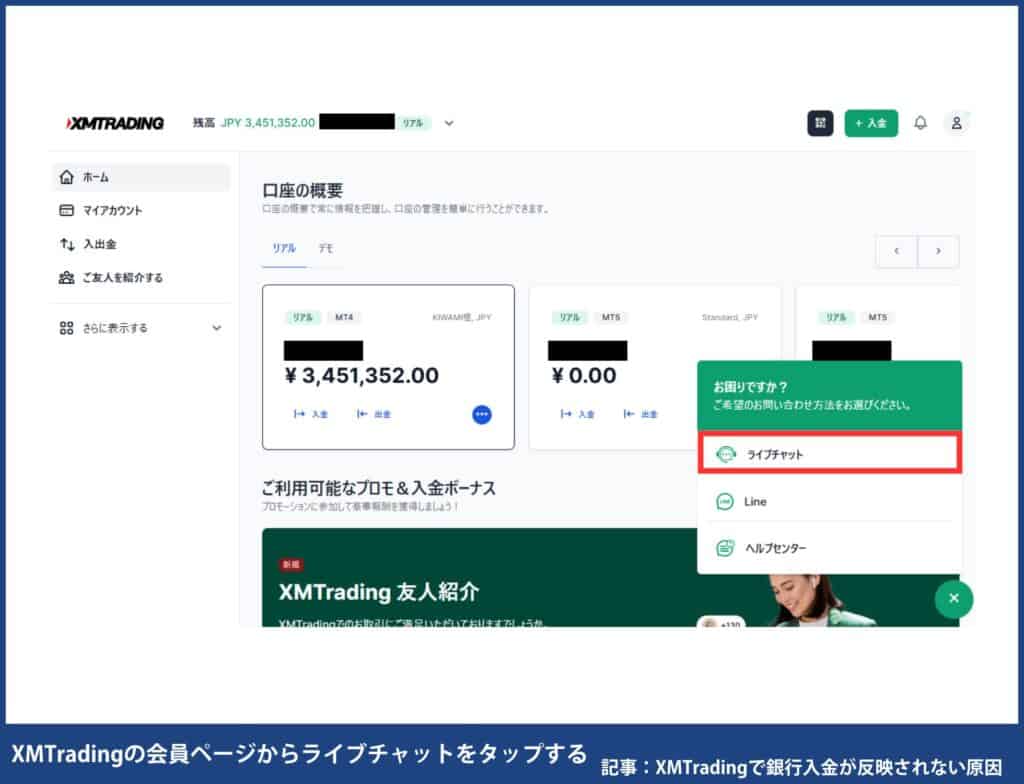Click the next accounts arrow button
This screenshot has height=784, width=1024.
[938, 251]
